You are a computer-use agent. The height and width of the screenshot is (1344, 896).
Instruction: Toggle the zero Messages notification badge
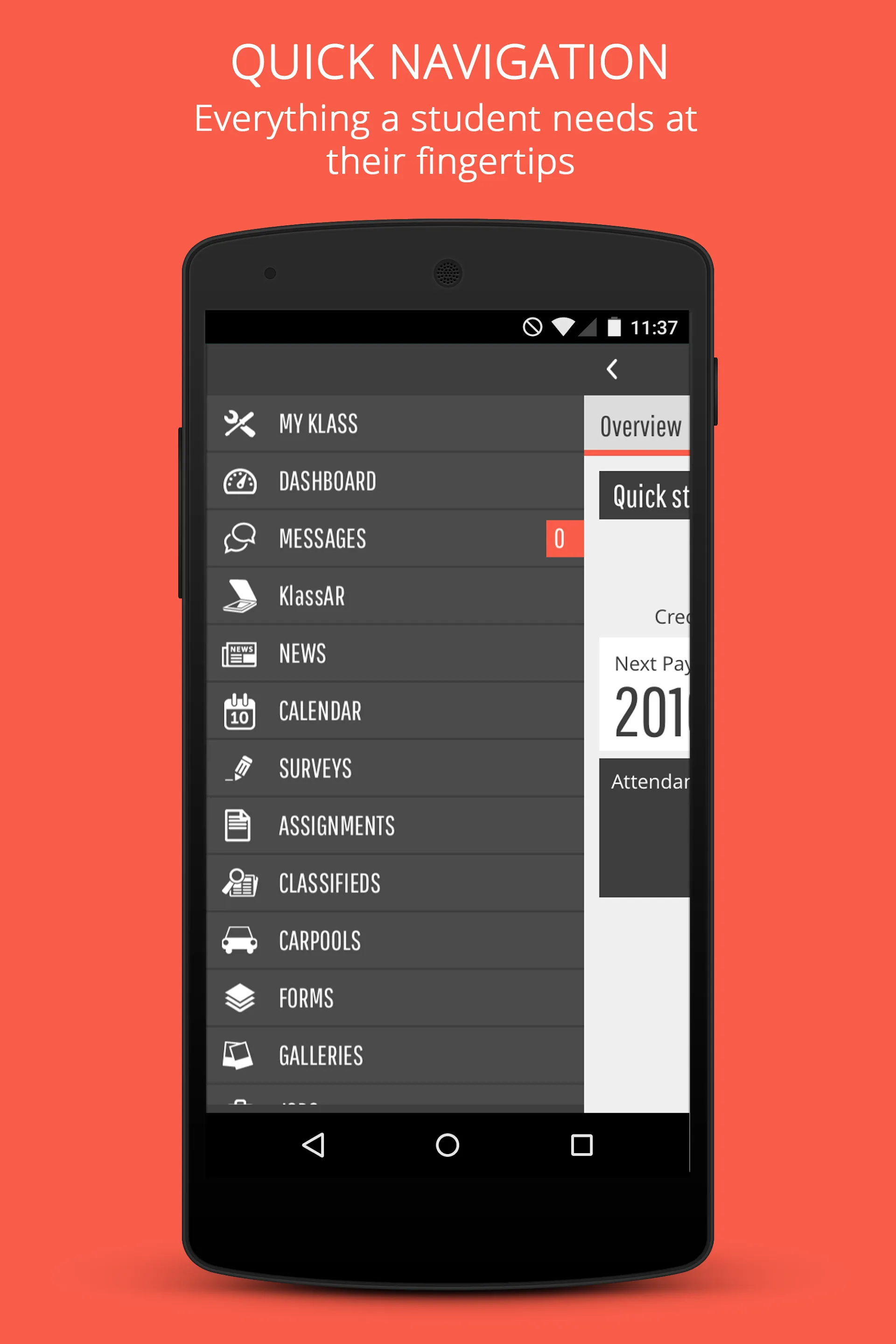(559, 537)
